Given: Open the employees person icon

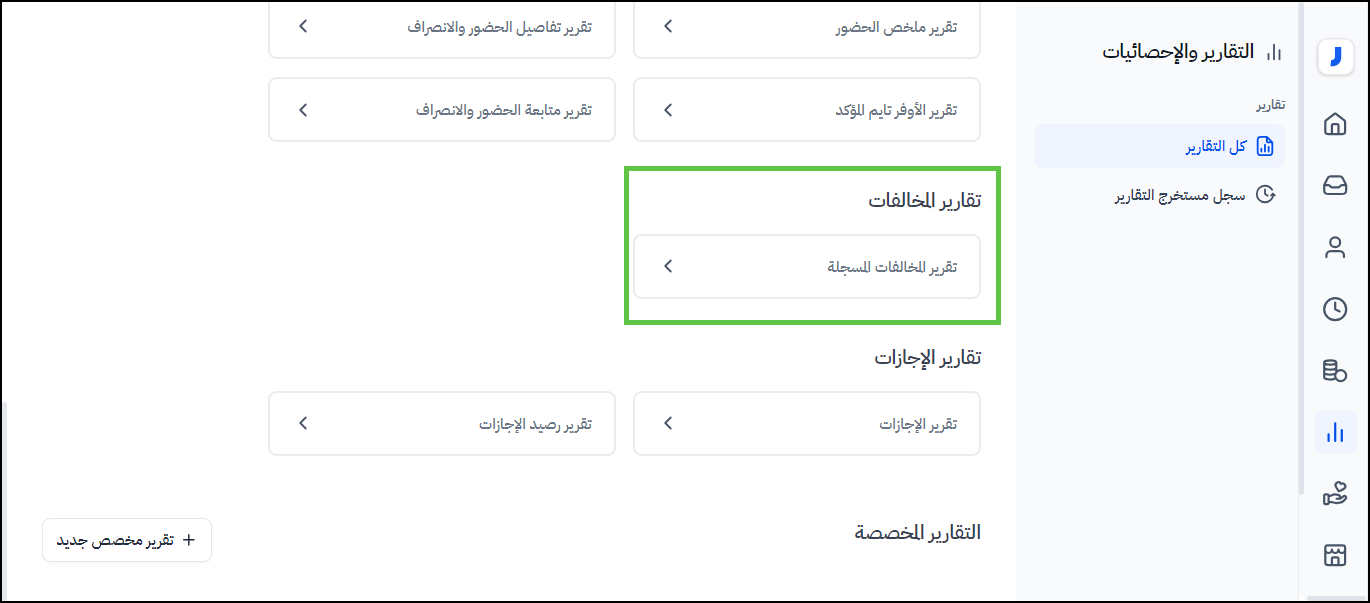Looking at the screenshot, I should (1334, 248).
